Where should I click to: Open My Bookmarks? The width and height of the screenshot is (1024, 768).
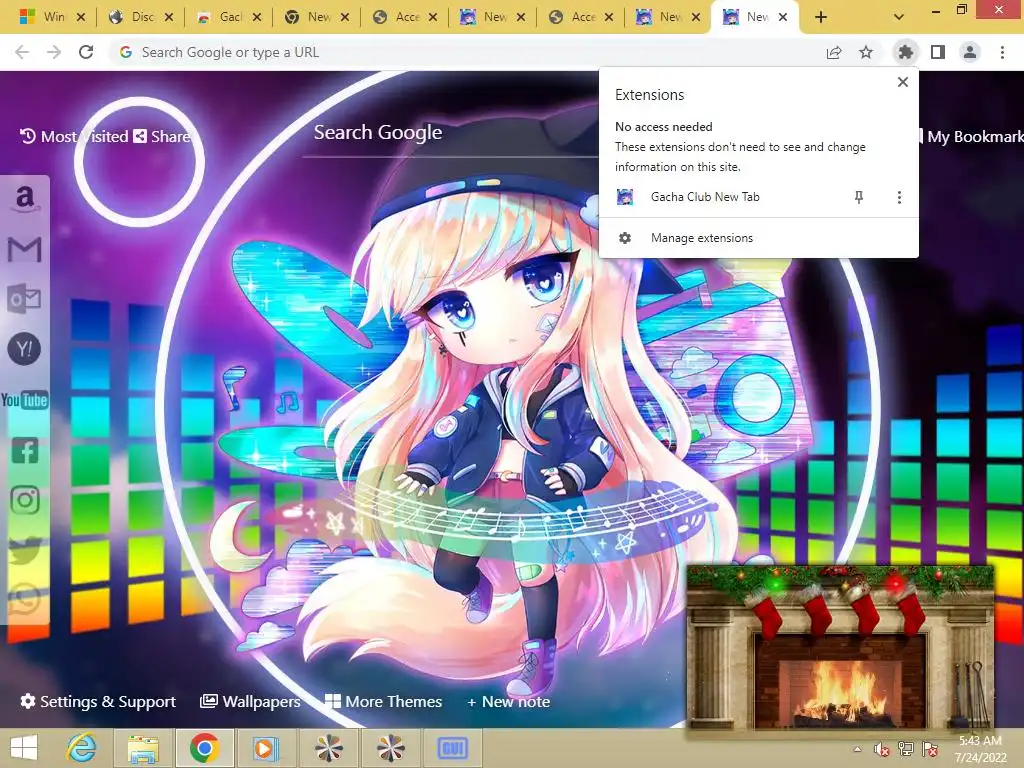click(x=969, y=136)
